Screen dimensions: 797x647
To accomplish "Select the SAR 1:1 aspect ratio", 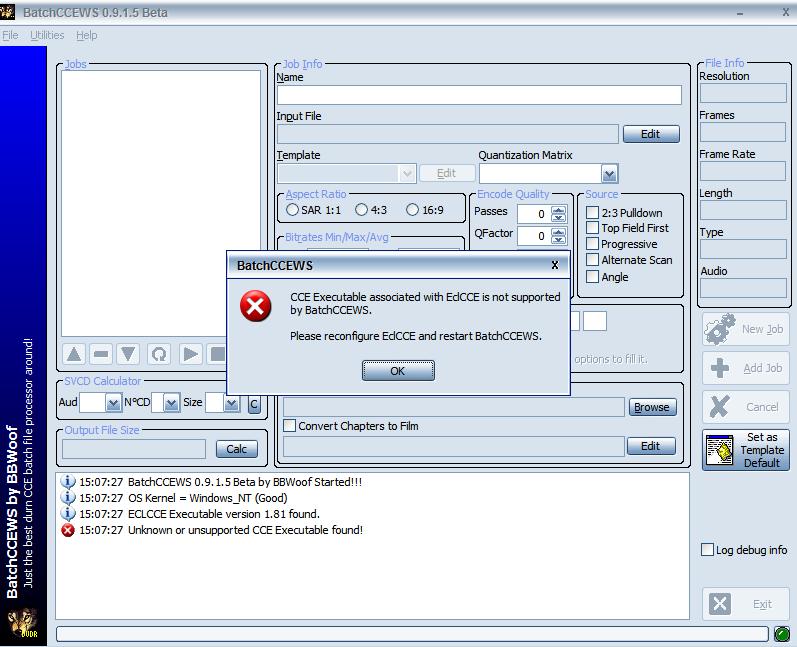I will pos(292,210).
